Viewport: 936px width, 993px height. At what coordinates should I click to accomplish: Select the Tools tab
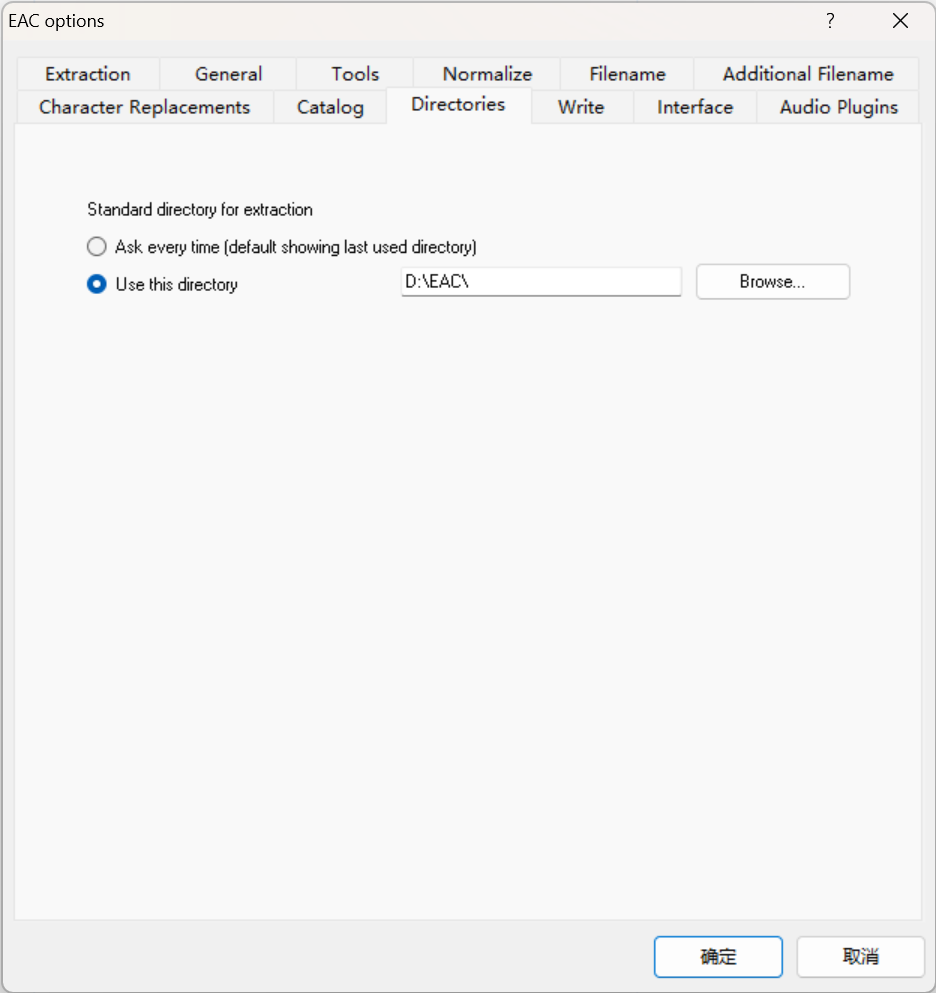pos(355,74)
